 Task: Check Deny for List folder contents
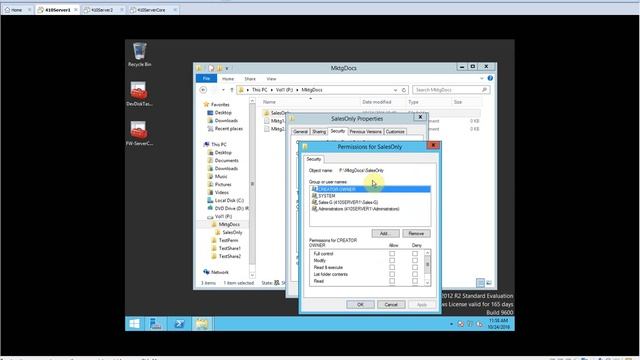tap(415, 274)
